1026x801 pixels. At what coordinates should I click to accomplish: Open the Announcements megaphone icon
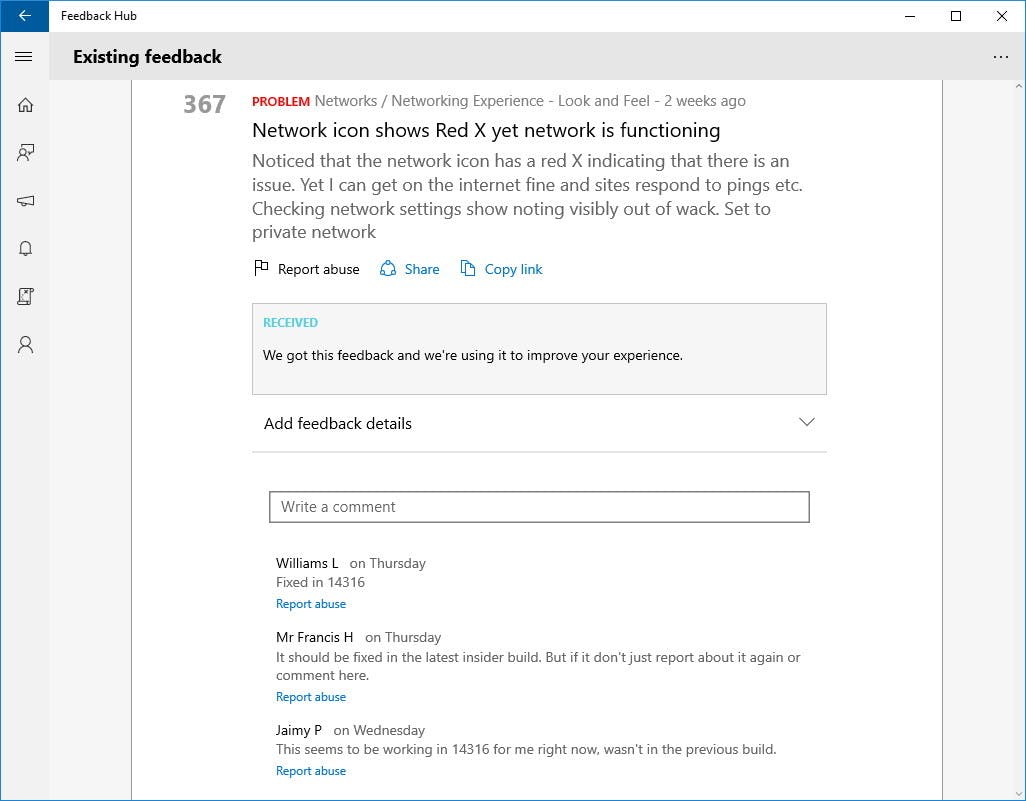[x=25, y=201]
